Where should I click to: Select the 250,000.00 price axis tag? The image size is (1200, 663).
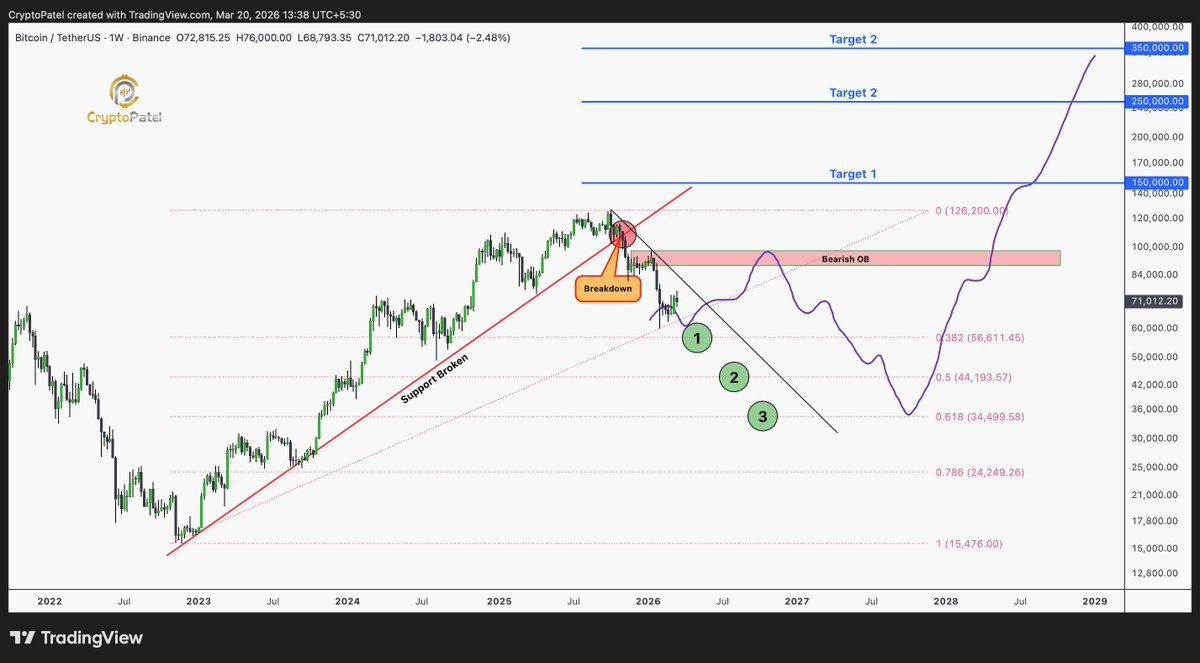(1158, 102)
